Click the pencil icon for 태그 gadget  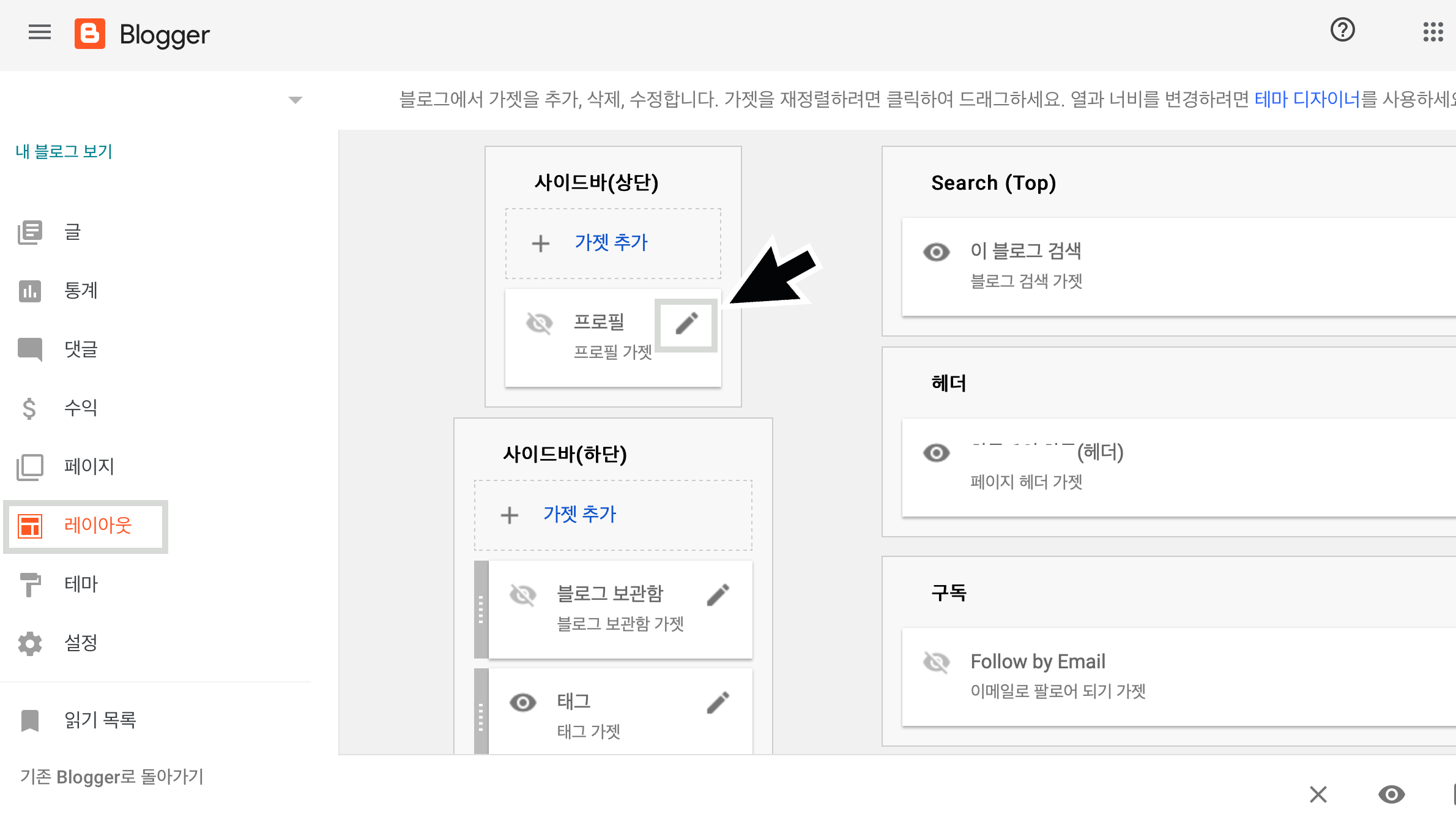click(x=718, y=703)
